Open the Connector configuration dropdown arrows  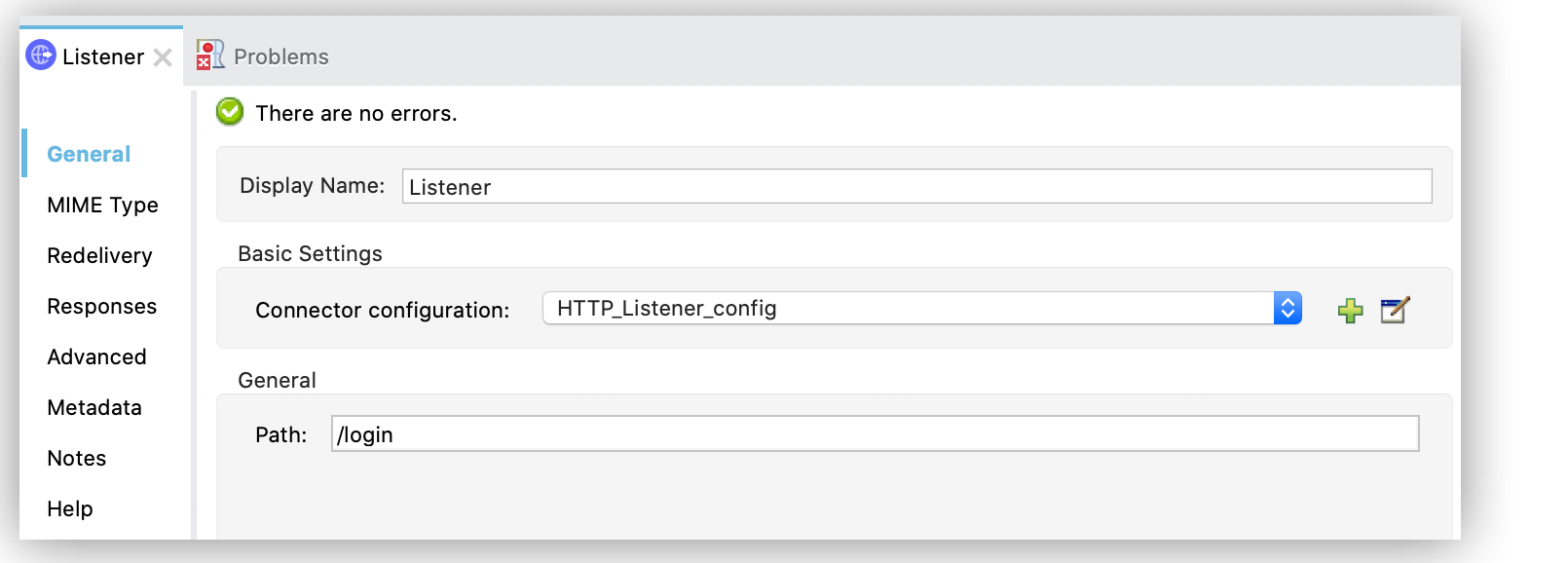(1288, 309)
